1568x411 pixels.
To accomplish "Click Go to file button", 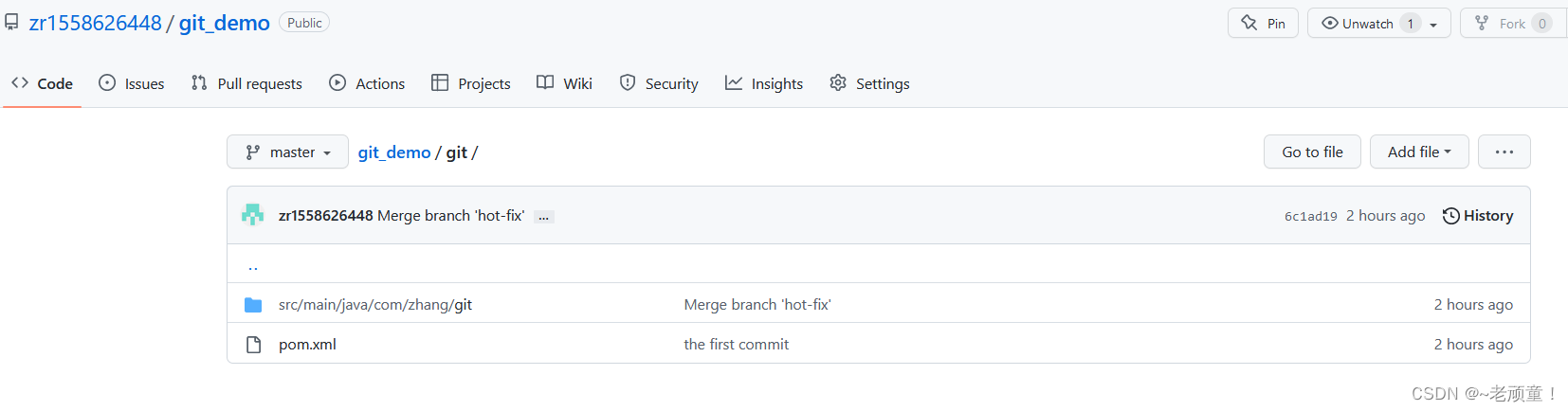I will (1312, 152).
